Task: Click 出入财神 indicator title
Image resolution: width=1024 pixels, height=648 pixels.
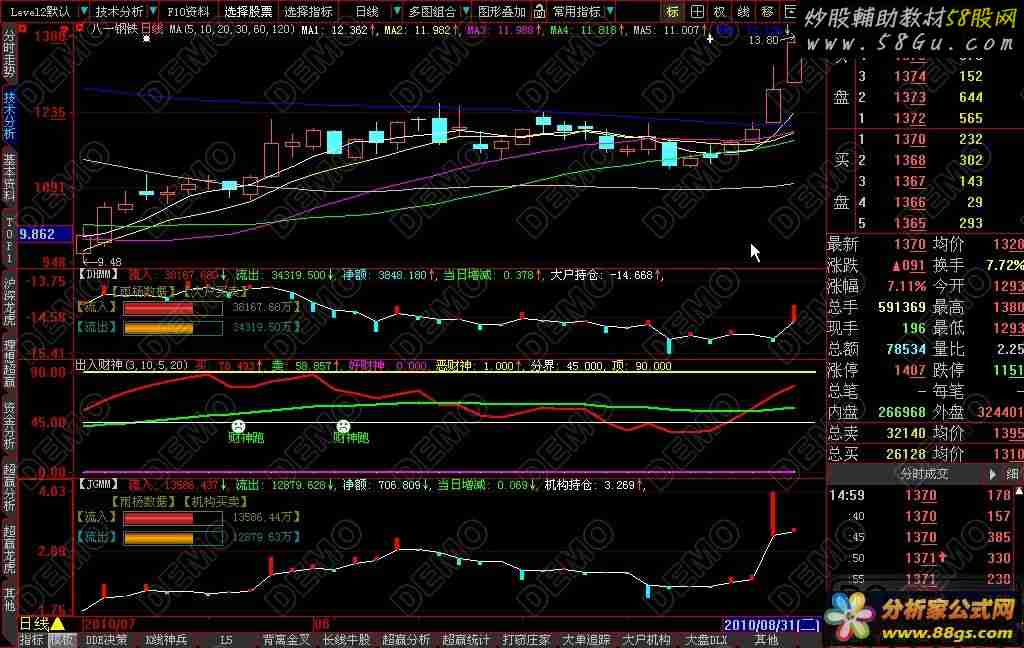Action: point(99,365)
